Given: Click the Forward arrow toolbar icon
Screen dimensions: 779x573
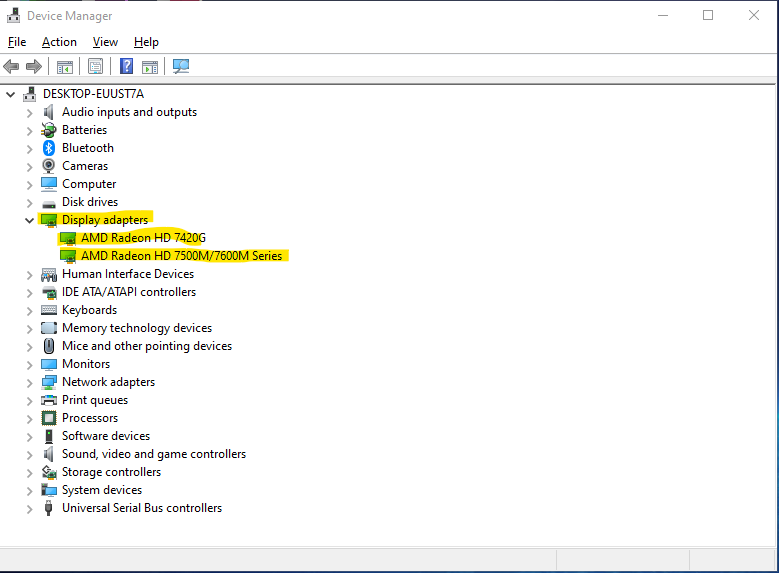Looking at the screenshot, I should click(x=34, y=66).
